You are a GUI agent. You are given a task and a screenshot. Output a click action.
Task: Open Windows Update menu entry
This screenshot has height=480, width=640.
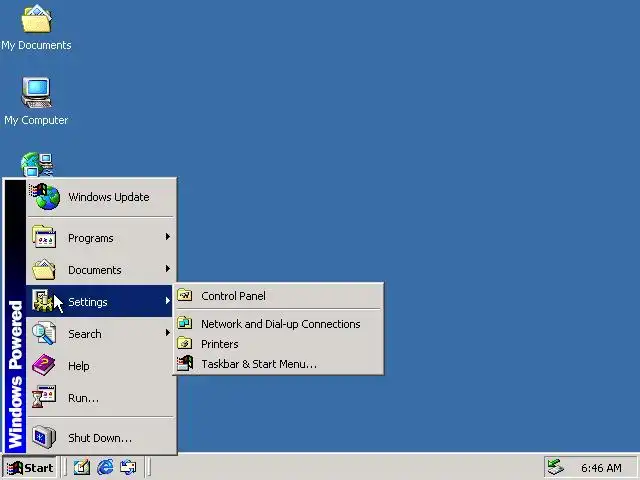(x=101, y=197)
